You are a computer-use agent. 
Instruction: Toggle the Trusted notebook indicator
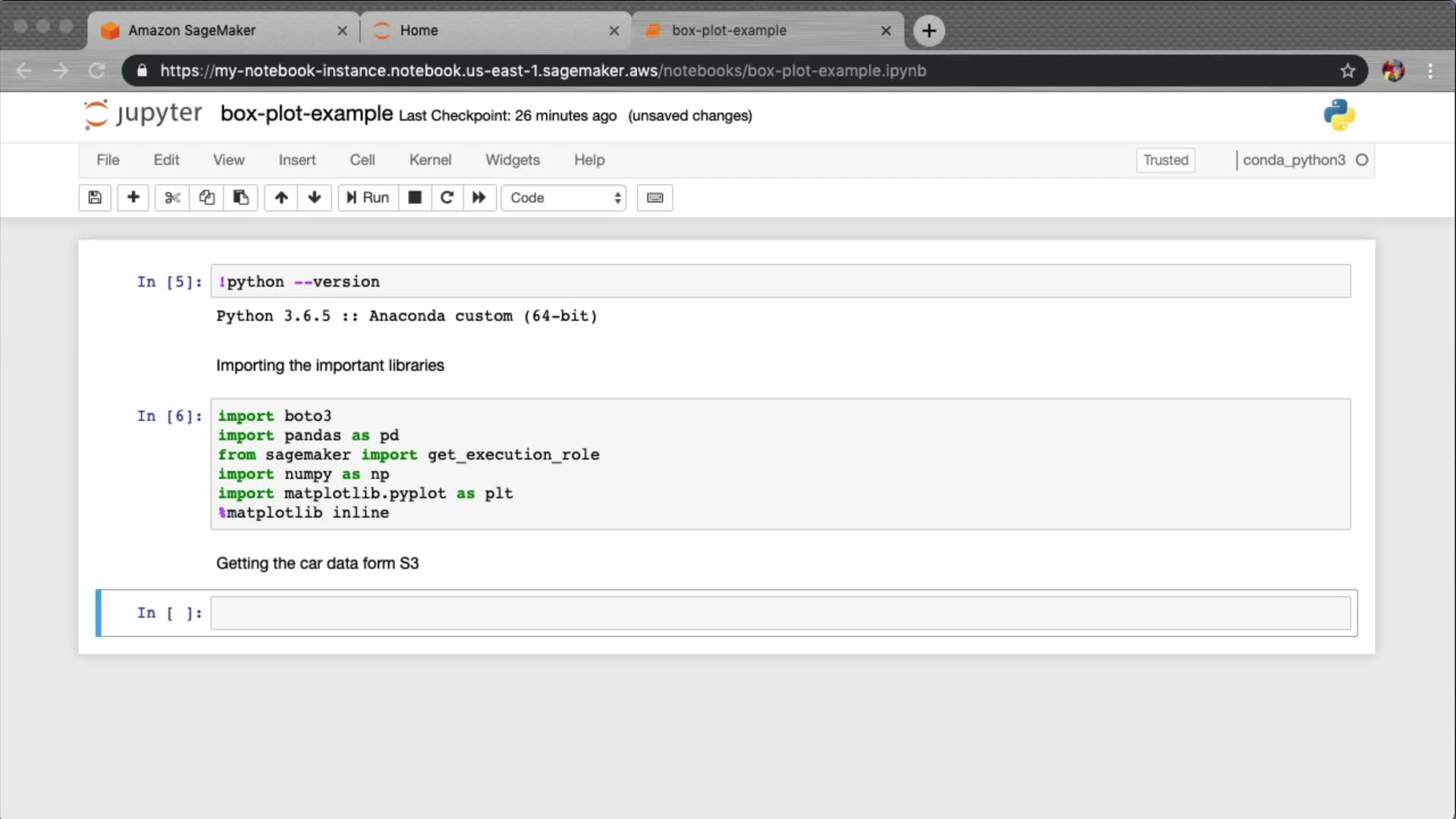point(1166,160)
